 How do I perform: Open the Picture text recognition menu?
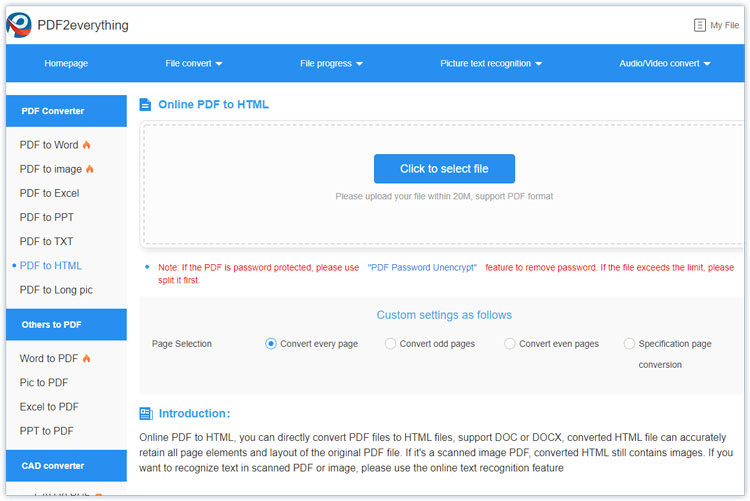point(491,63)
